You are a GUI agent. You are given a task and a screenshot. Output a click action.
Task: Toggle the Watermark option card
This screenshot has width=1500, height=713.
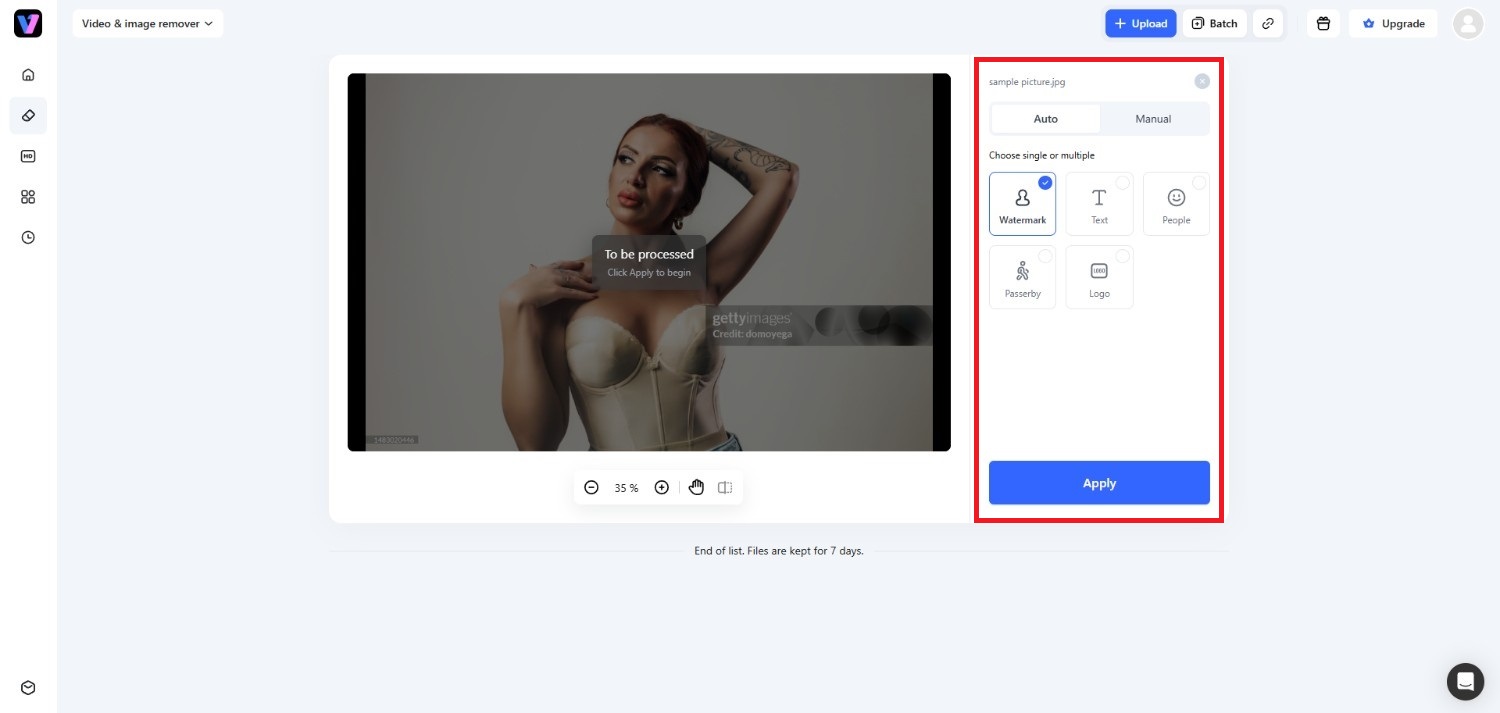coord(1022,204)
